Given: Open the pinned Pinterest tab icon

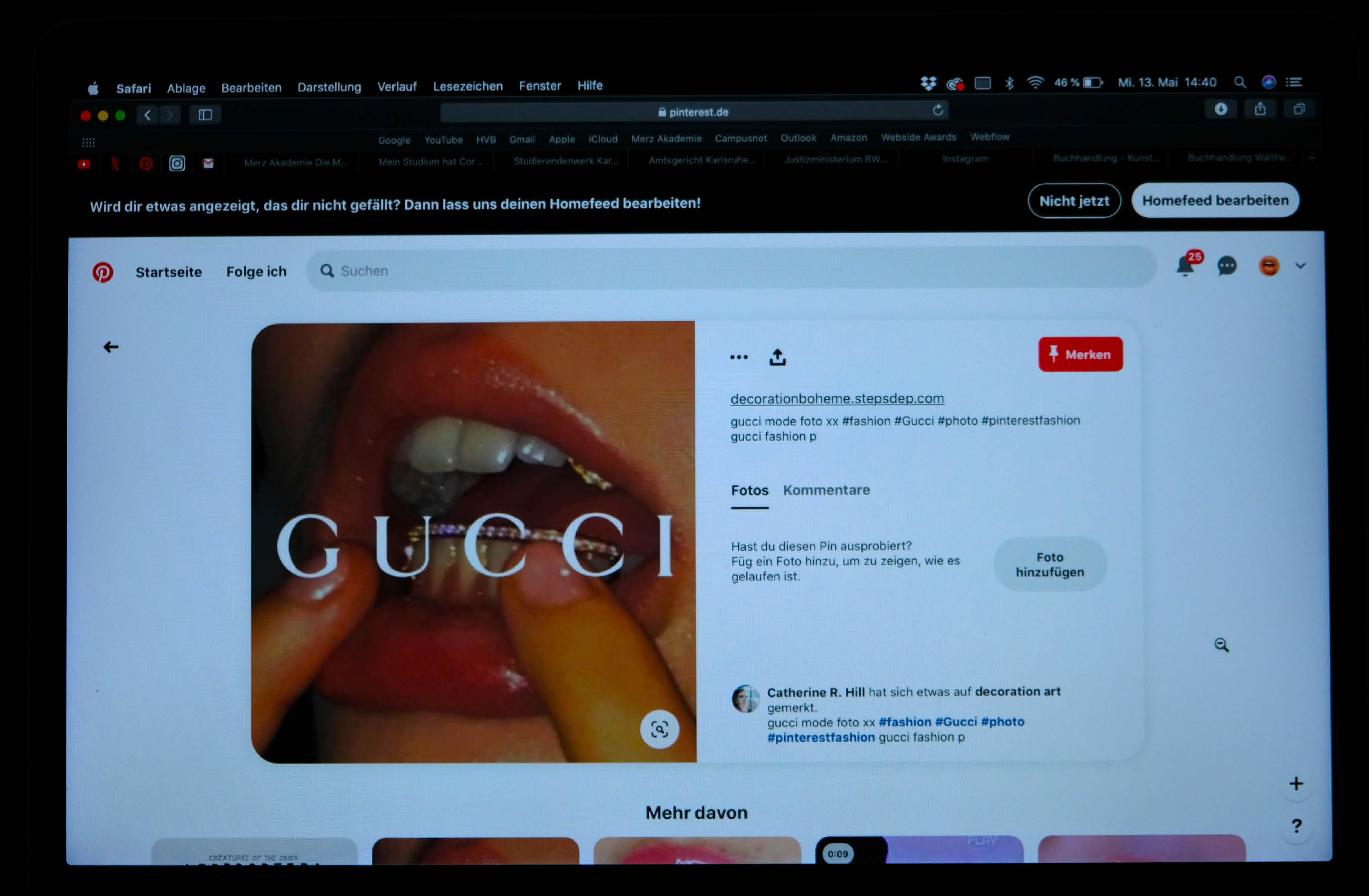Looking at the screenshot, I should tap(146, 164).
